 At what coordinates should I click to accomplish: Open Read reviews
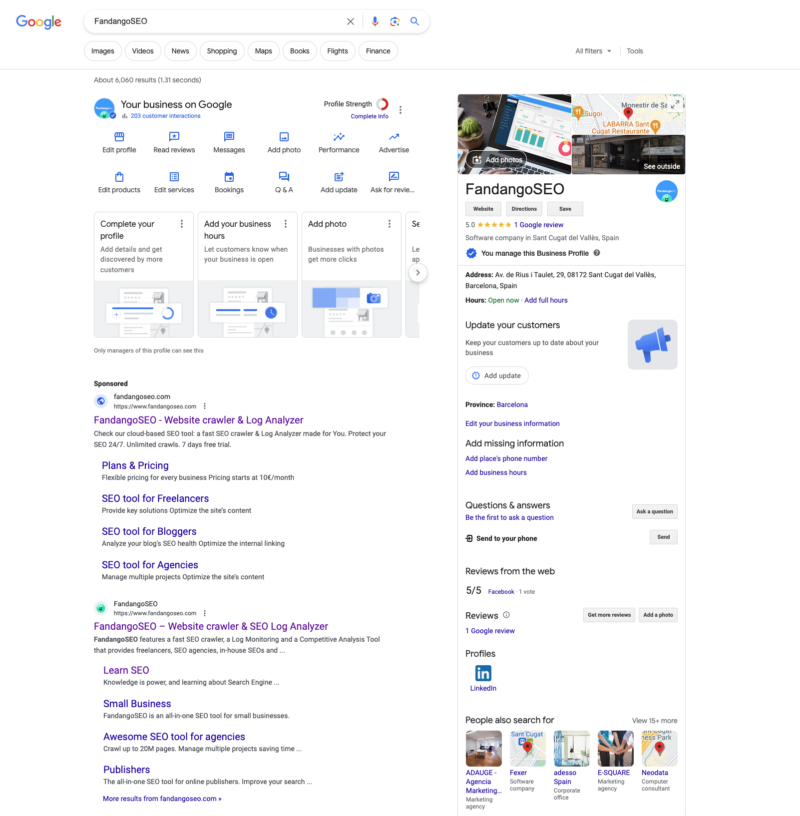click(174, 142)
